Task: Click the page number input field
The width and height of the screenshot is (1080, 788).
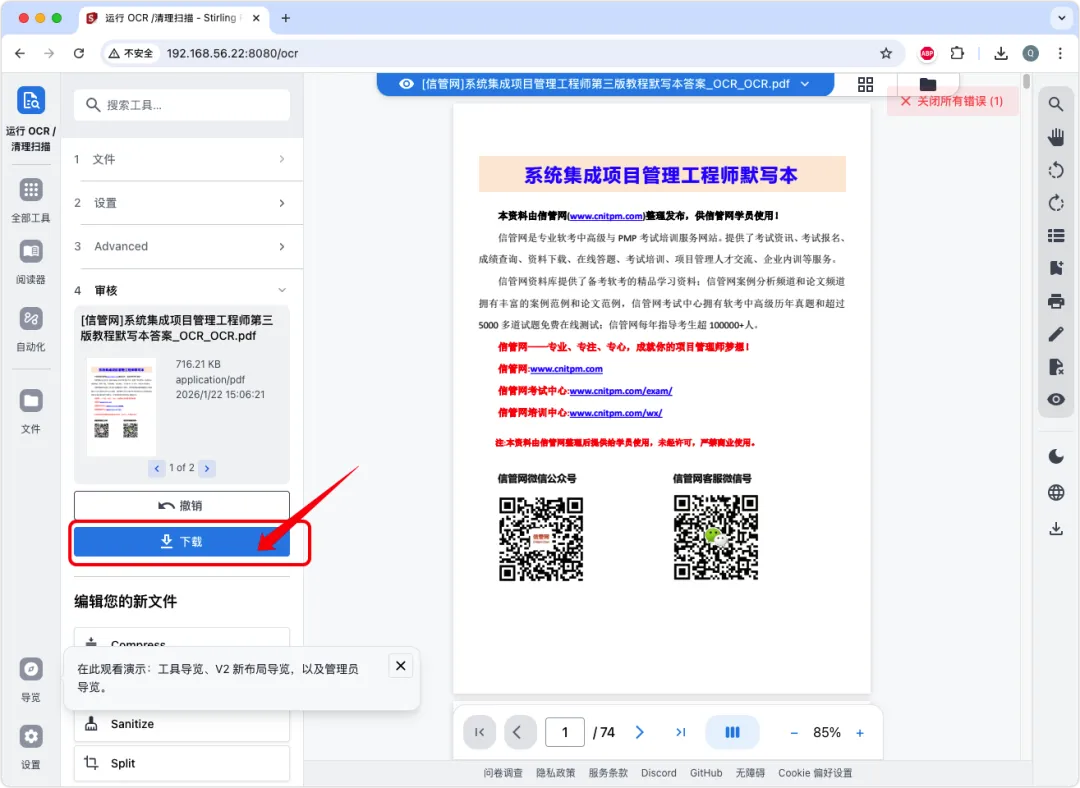Action: click(x=565, y=732)
